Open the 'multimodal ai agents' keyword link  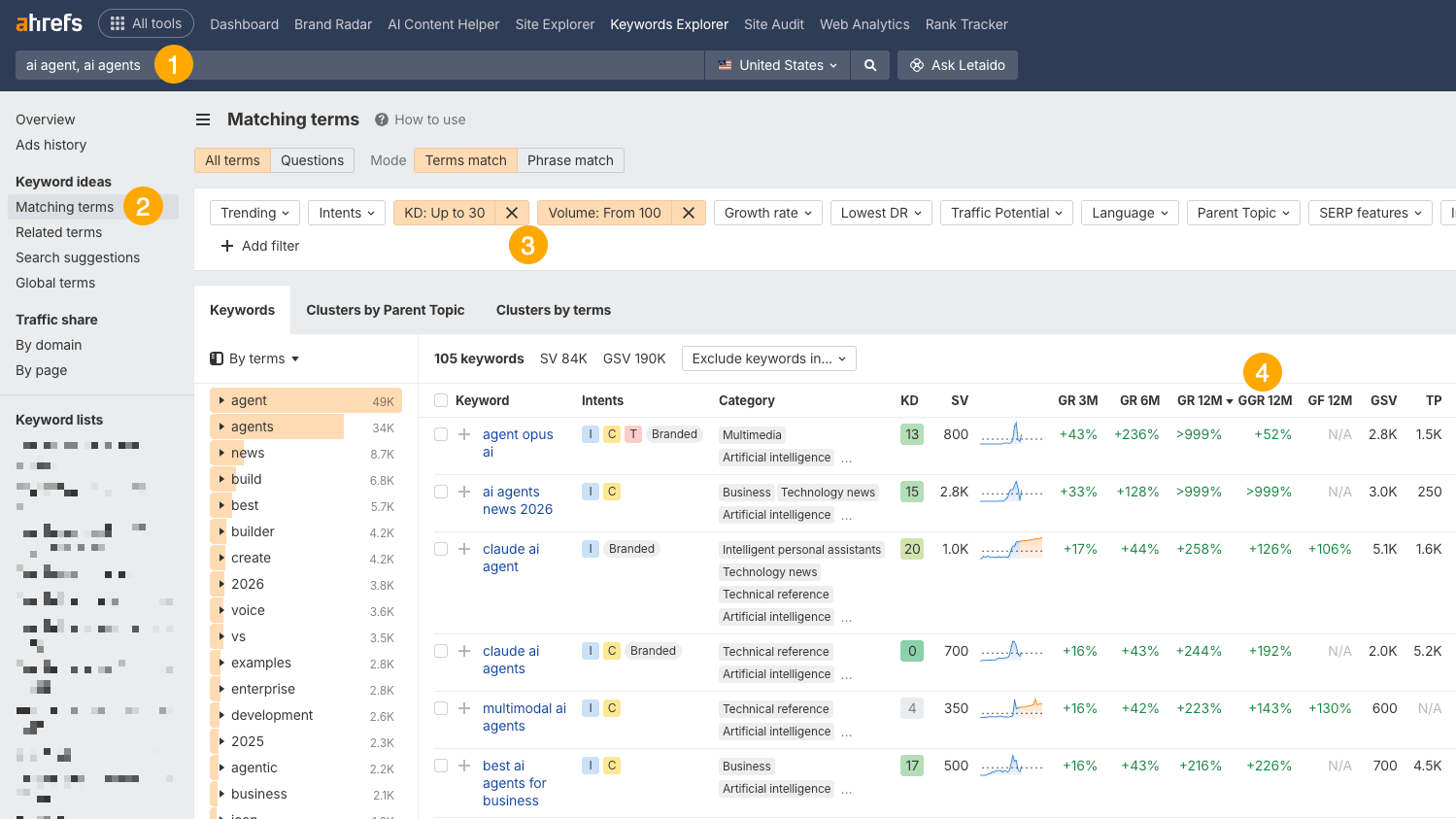pos(525,717)
